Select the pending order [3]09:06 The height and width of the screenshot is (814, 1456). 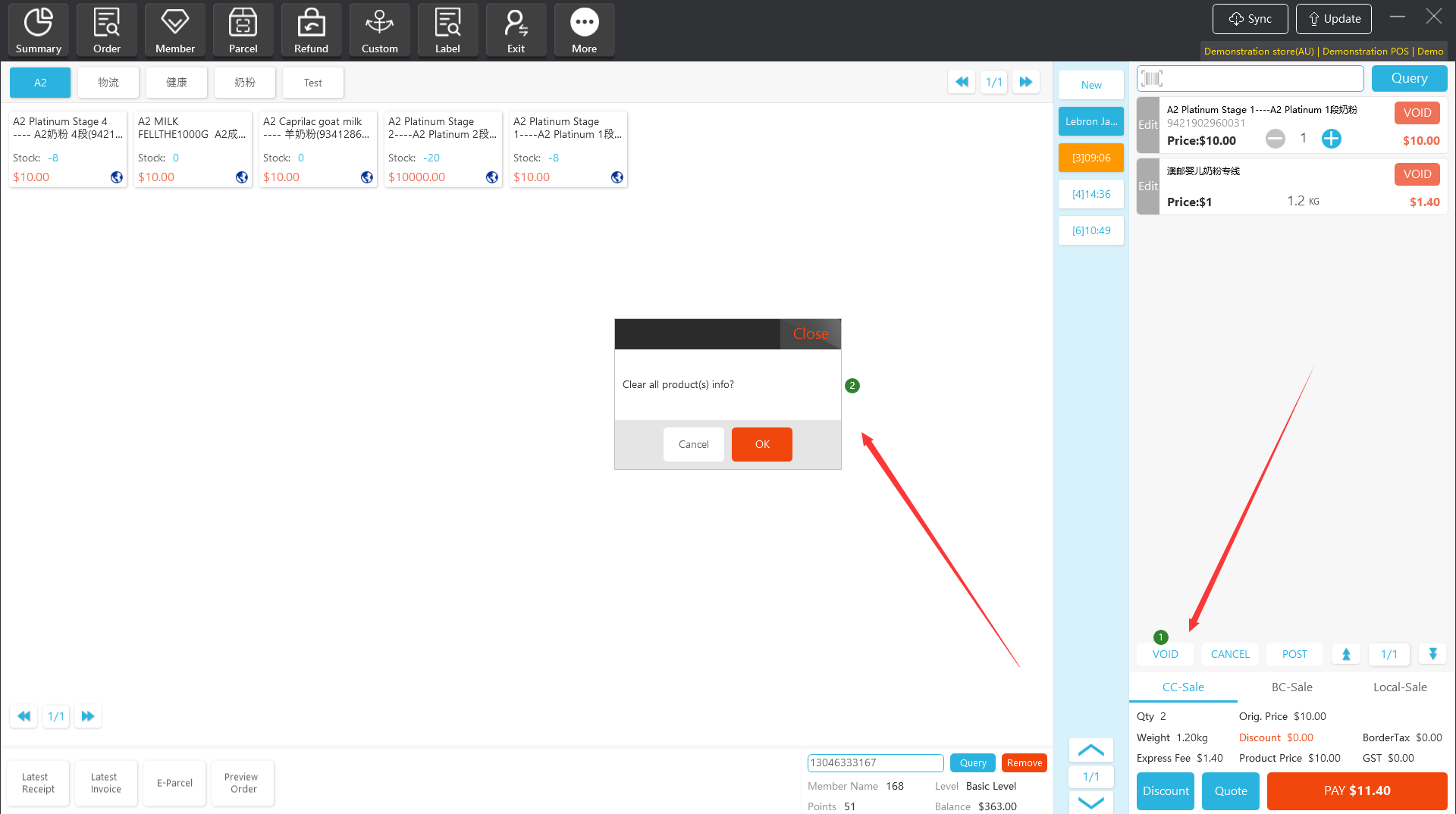click(x=1090, y=158)
